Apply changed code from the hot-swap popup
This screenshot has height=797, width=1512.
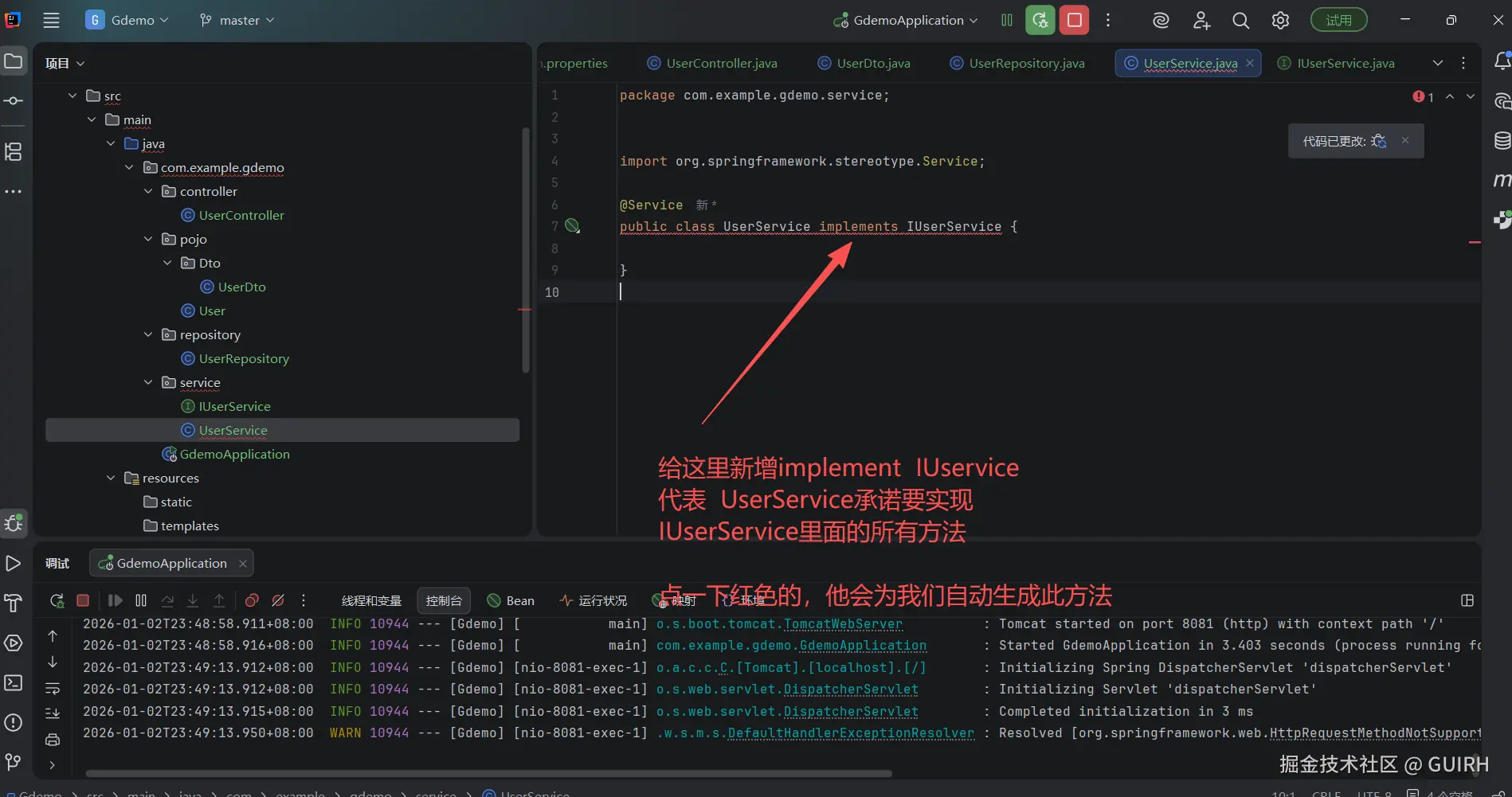[1379, 141]
